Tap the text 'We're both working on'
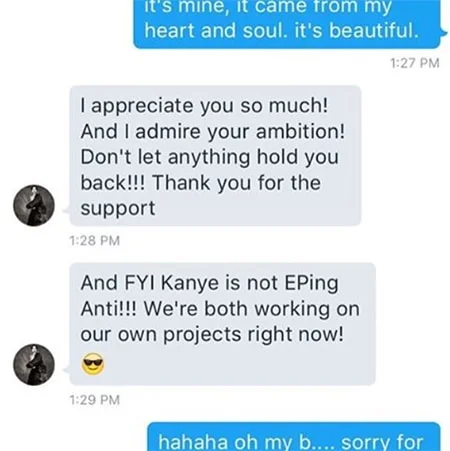 (x=252, y=309)
